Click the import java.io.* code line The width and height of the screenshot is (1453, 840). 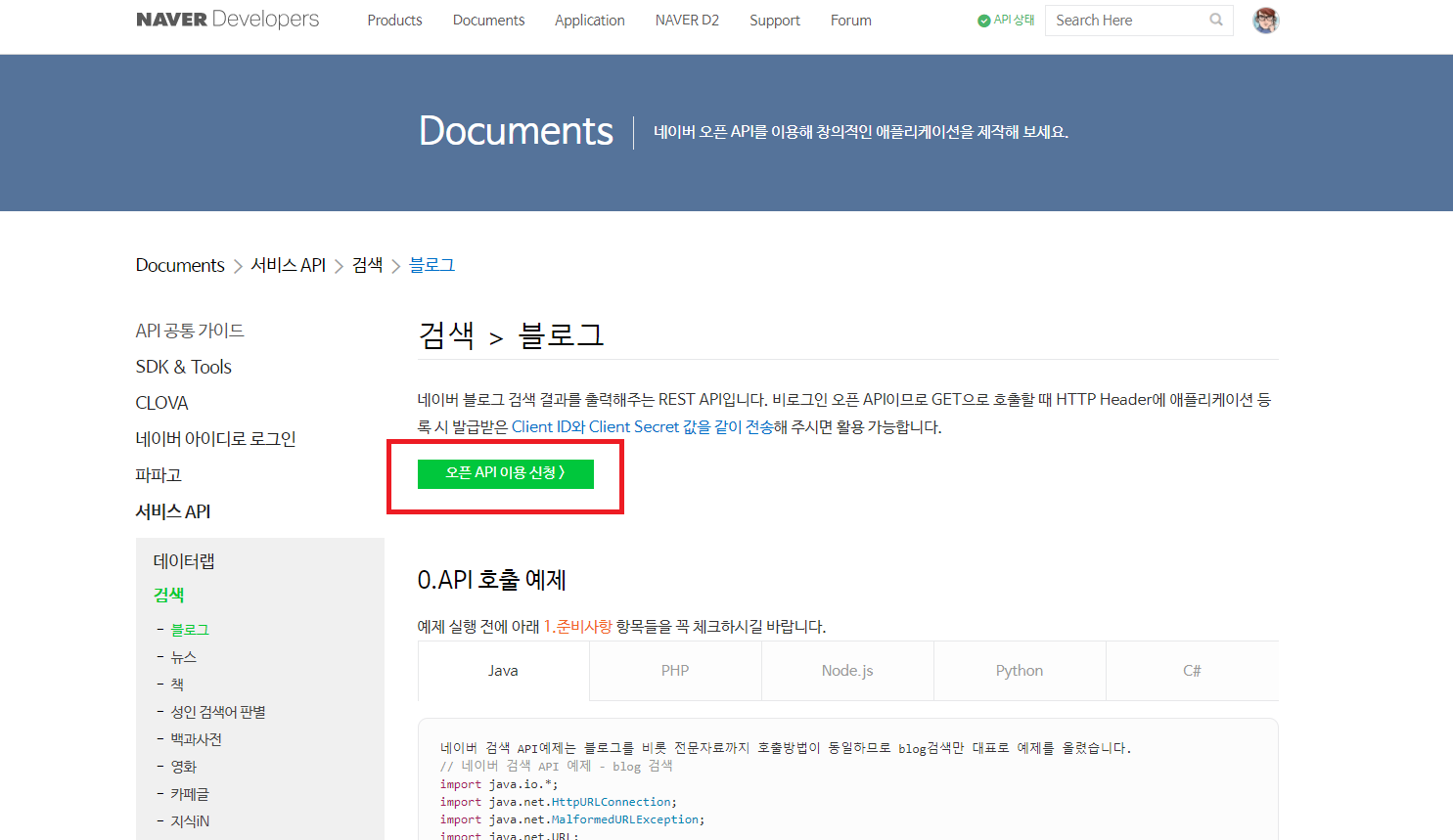pyautogui.click(x=498, y=784)
